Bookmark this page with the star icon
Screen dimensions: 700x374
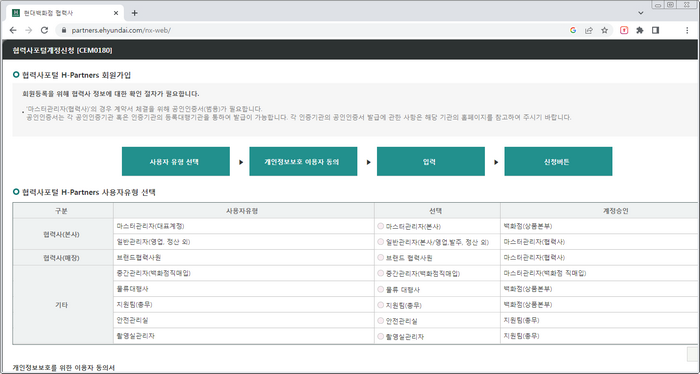coord(604,30)
